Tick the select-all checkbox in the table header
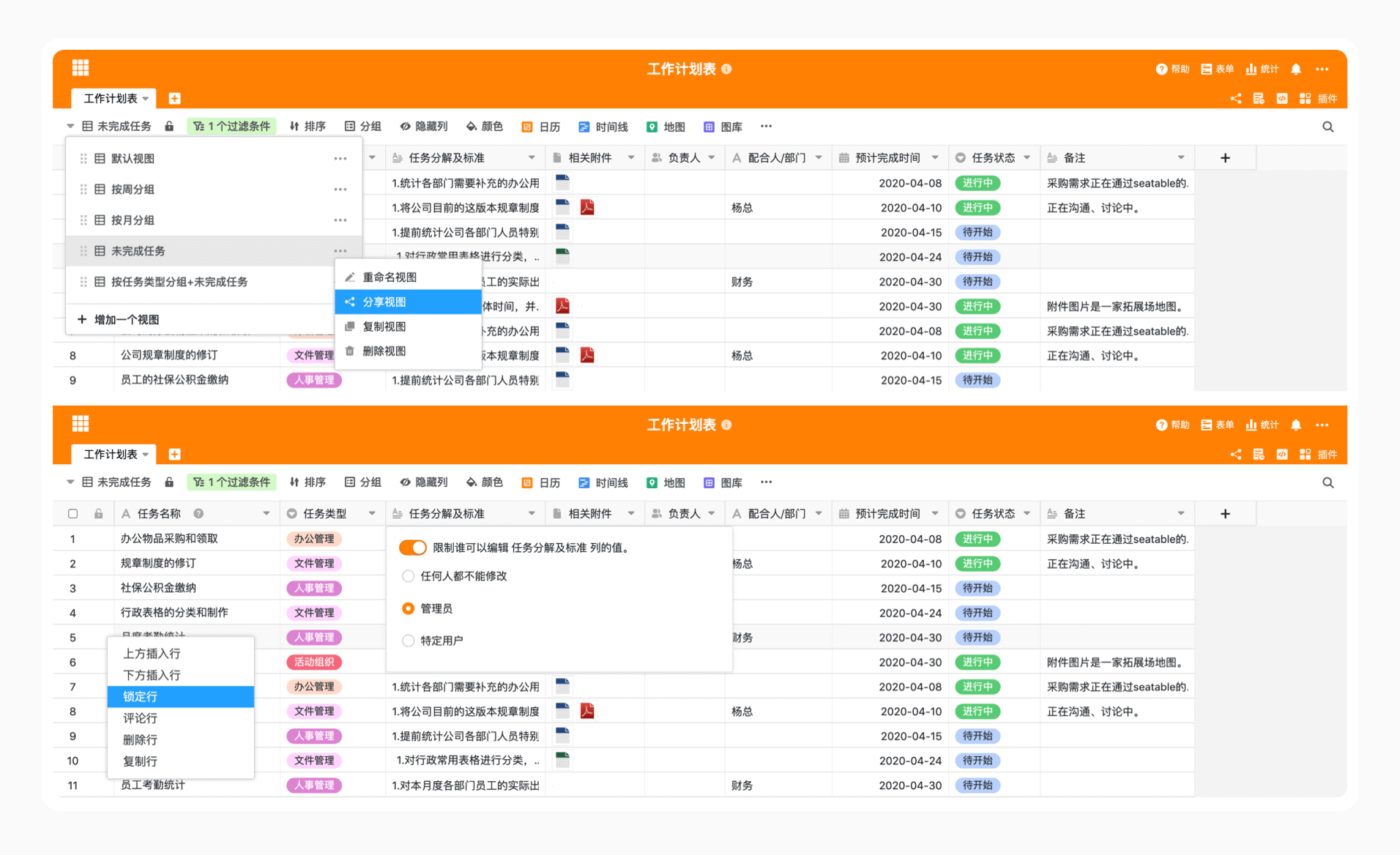1400x855 pixels. click(72, 514)
